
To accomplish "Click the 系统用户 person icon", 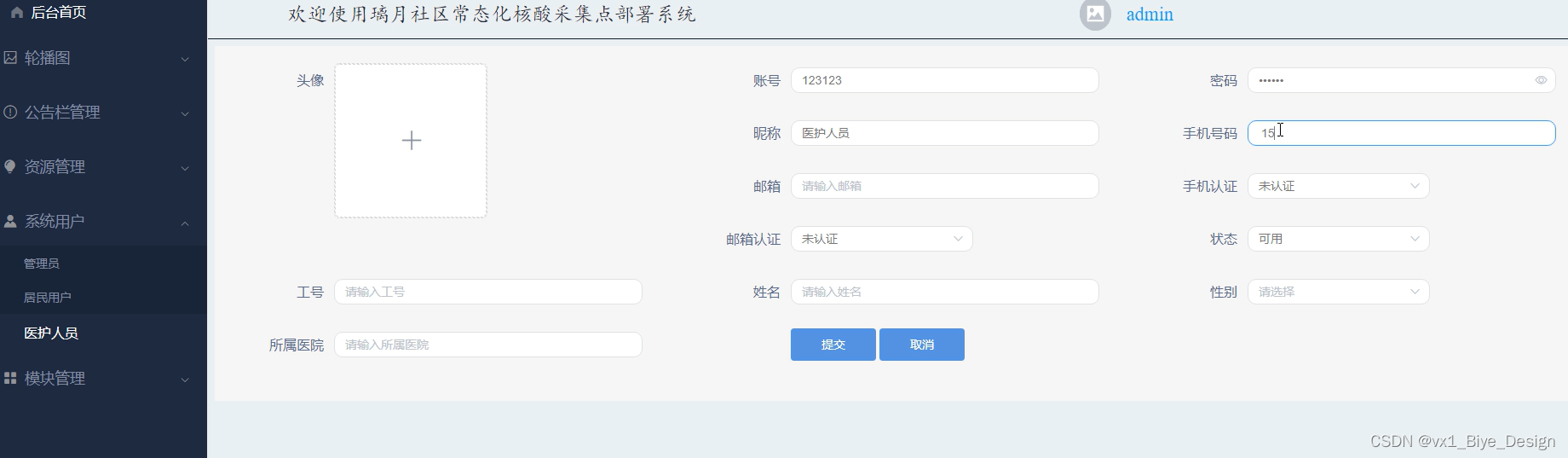I will coord(10,221).
